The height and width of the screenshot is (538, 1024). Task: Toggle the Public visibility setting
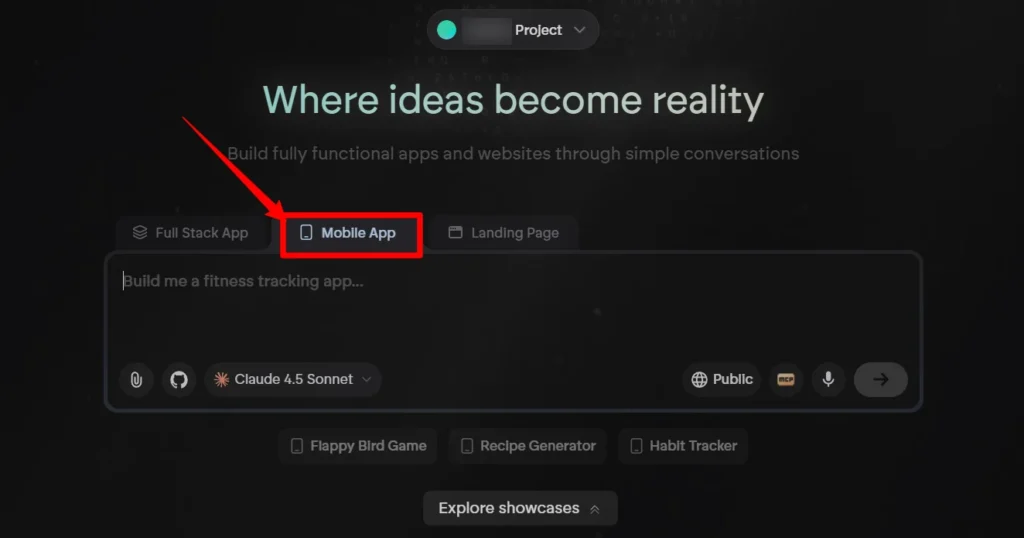(x=722, y=379)
